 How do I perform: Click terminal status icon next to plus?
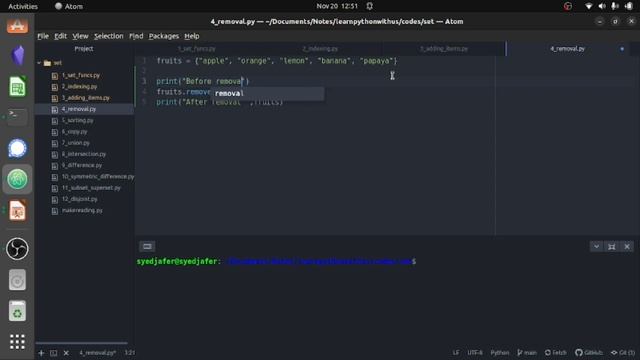53,353
